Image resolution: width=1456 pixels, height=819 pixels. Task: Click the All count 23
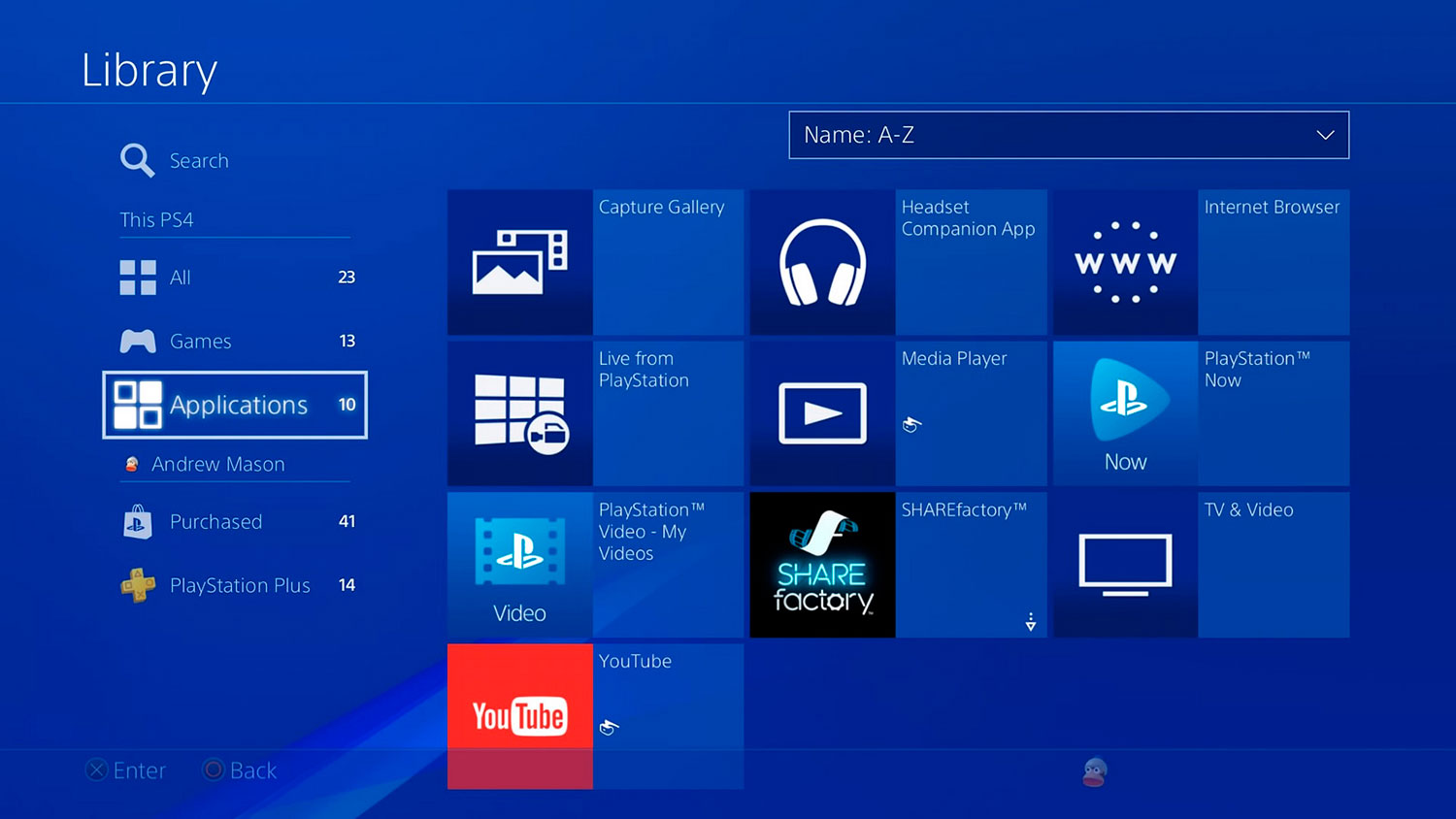[x=347, y=278]
